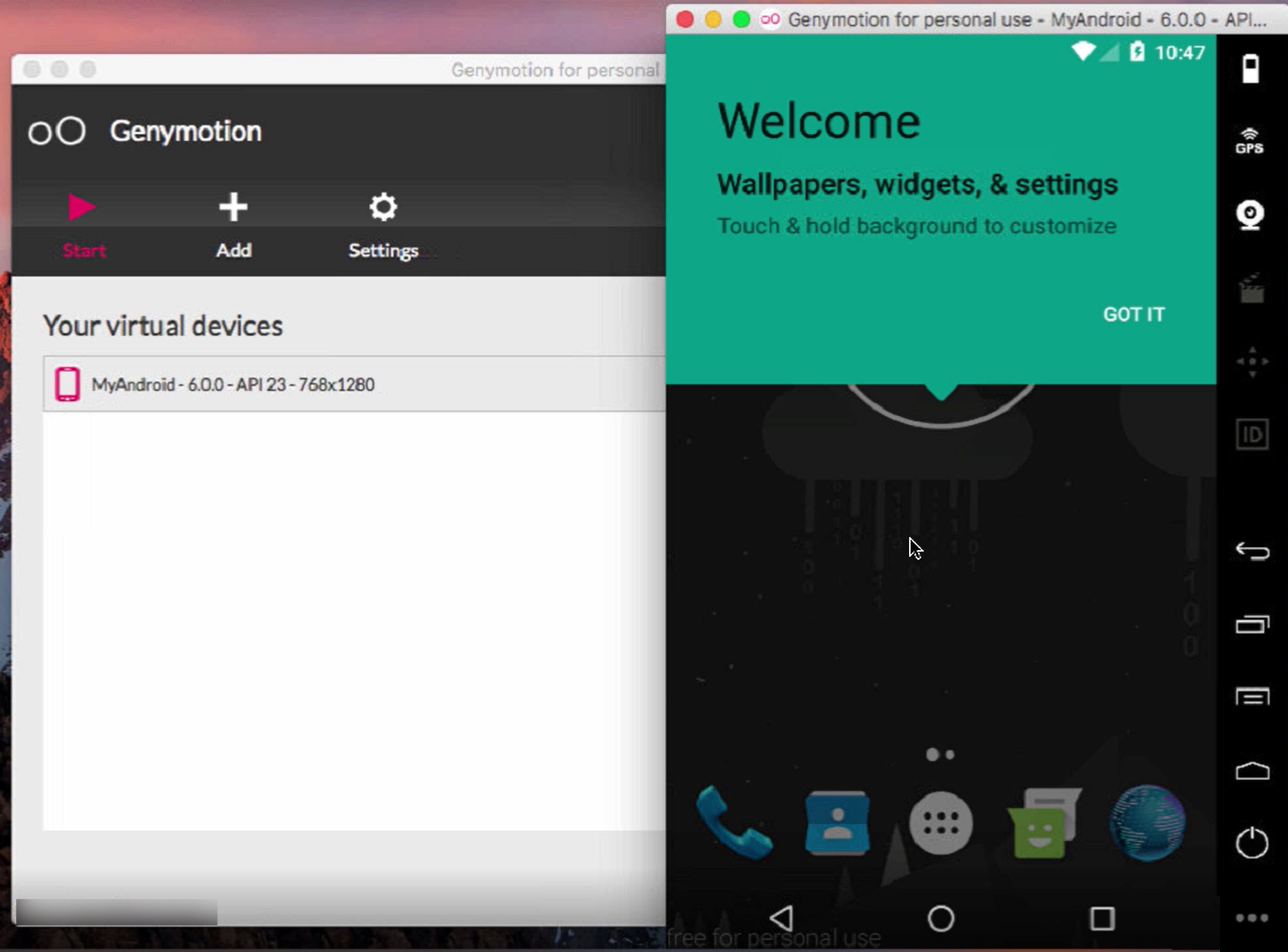Viewport: 1288px width, 952px height.
Task: Tap the battery icon in Android status bar
Action: [1137, 52]
